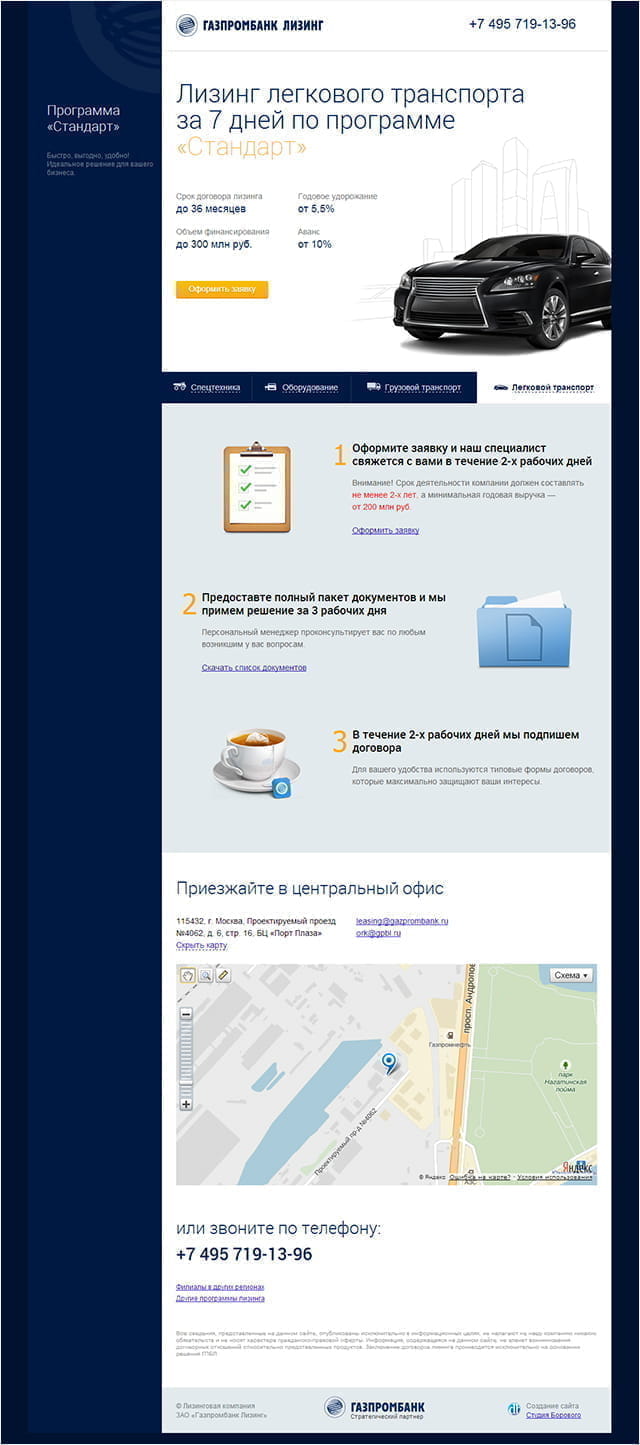
Task: Click the Газпромнефть gas station marker
Action: 451,1036
